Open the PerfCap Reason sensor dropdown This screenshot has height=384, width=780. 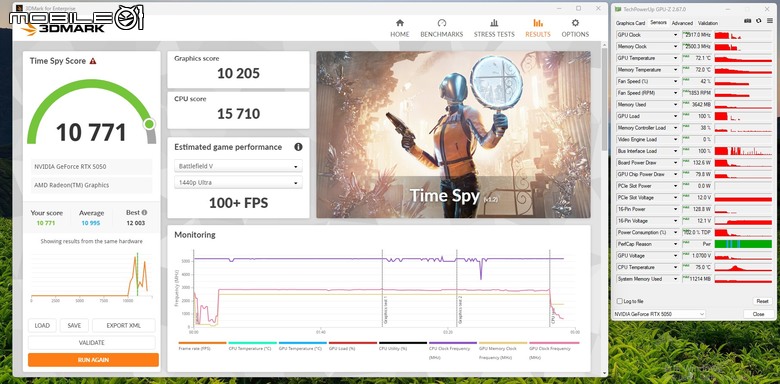[x=676, y=244]
